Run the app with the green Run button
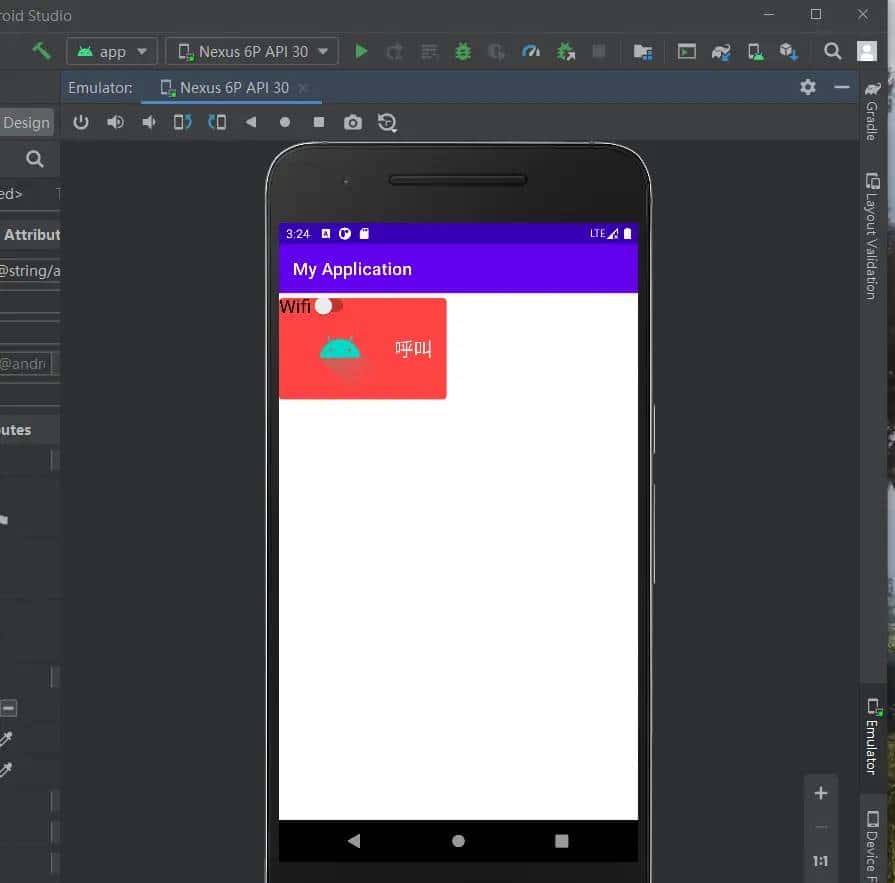 (x=361, y=51)
